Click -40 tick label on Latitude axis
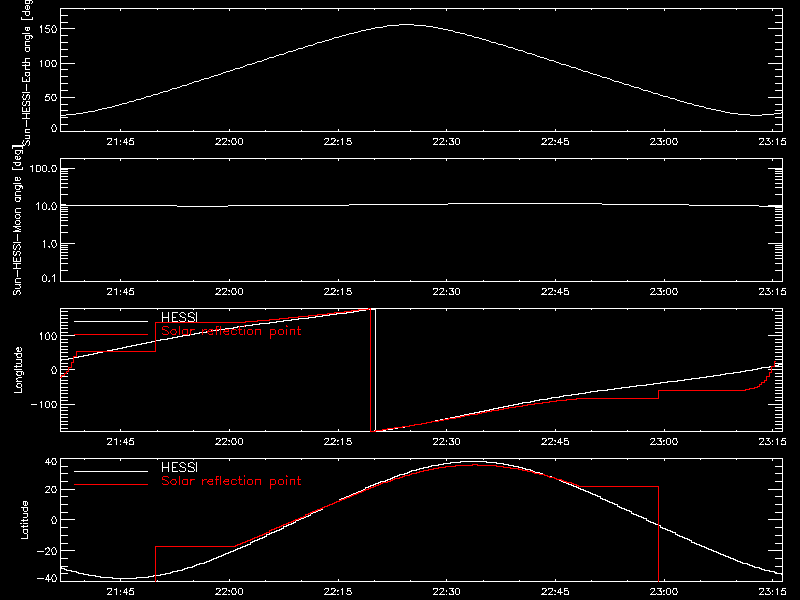This screenshot has width=800, height=600. pos(47,579)
